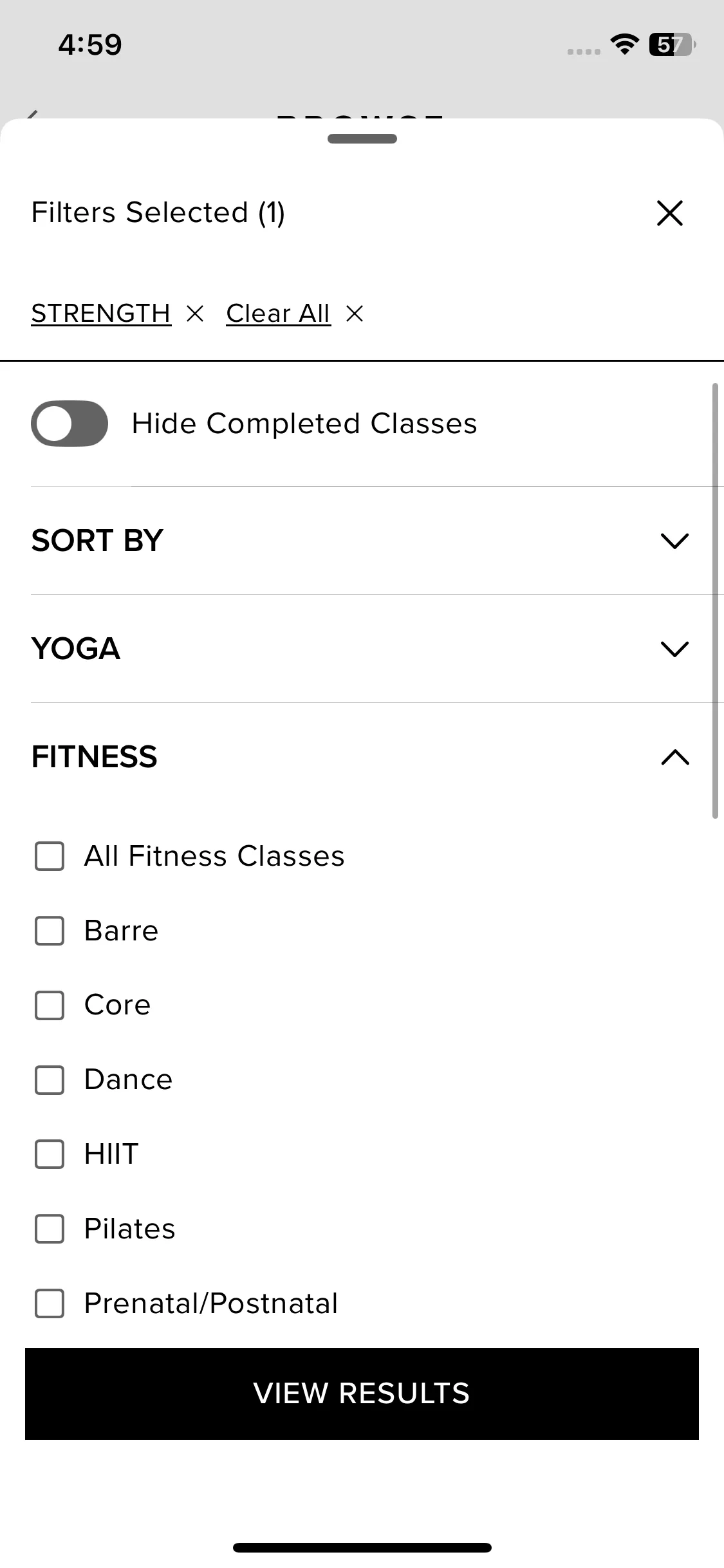Close the filters panel with X
The width and height of the screenshot is (724, 1568).
[x=669, y=213]
